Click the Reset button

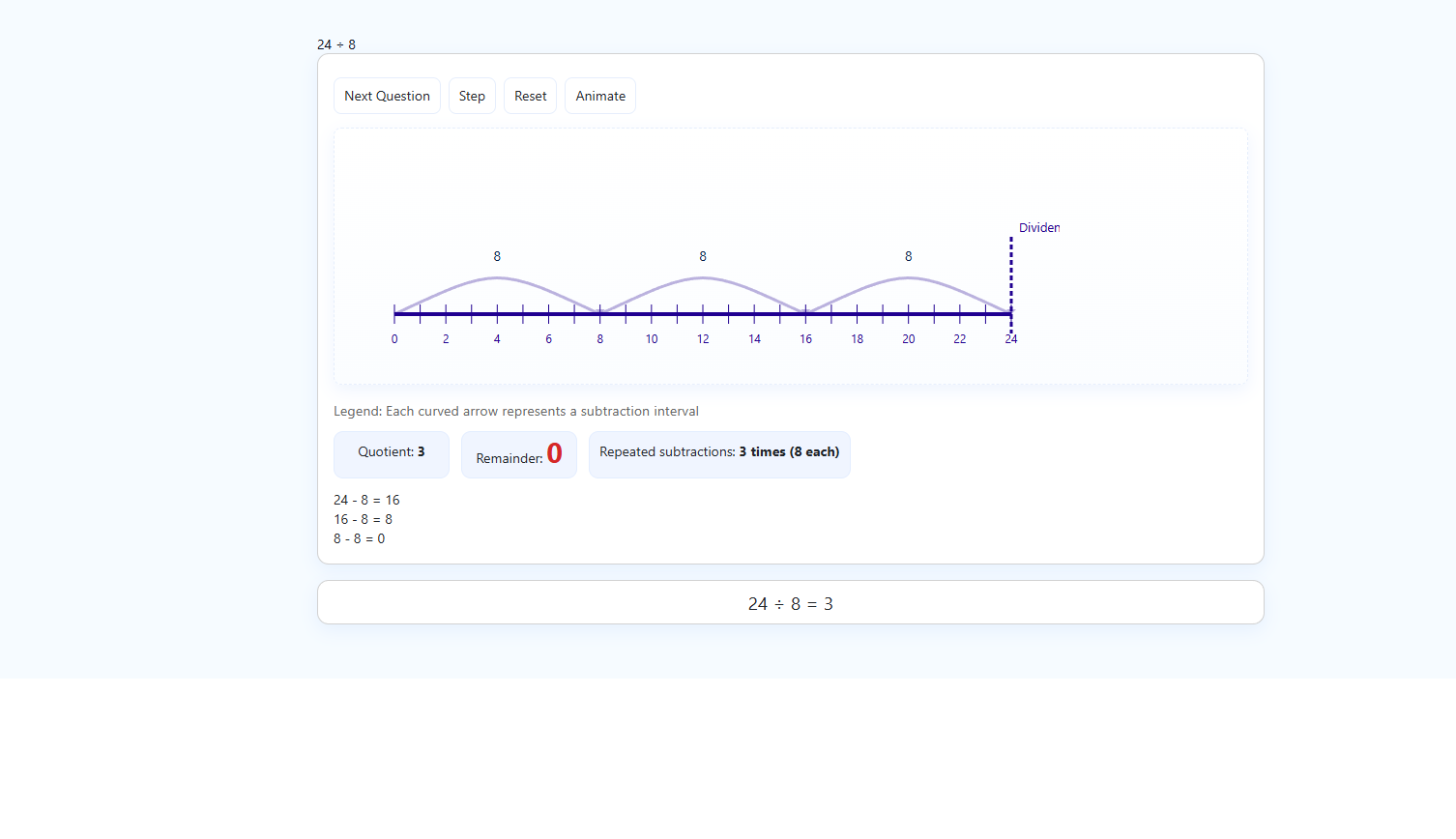530,96
